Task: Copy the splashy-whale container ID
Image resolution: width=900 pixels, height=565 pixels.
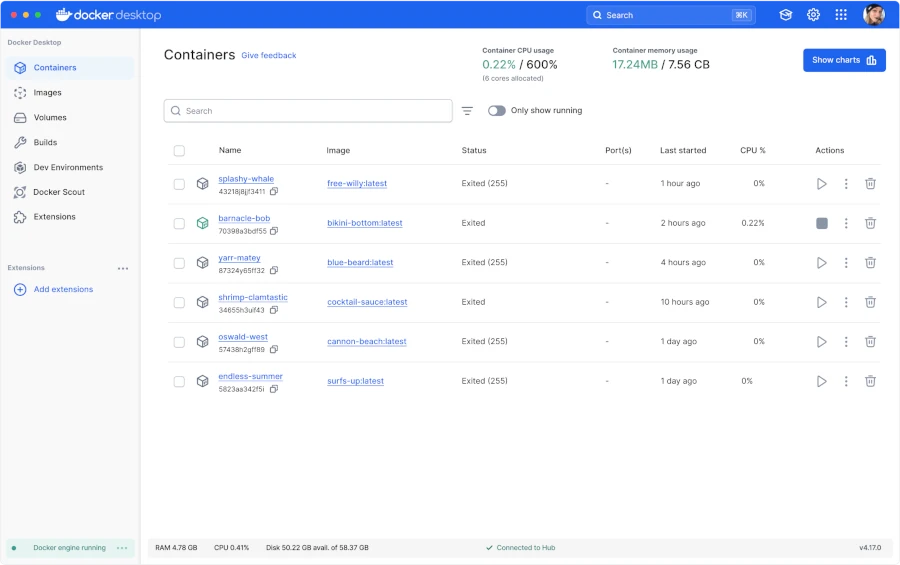Action: (274, 191)
